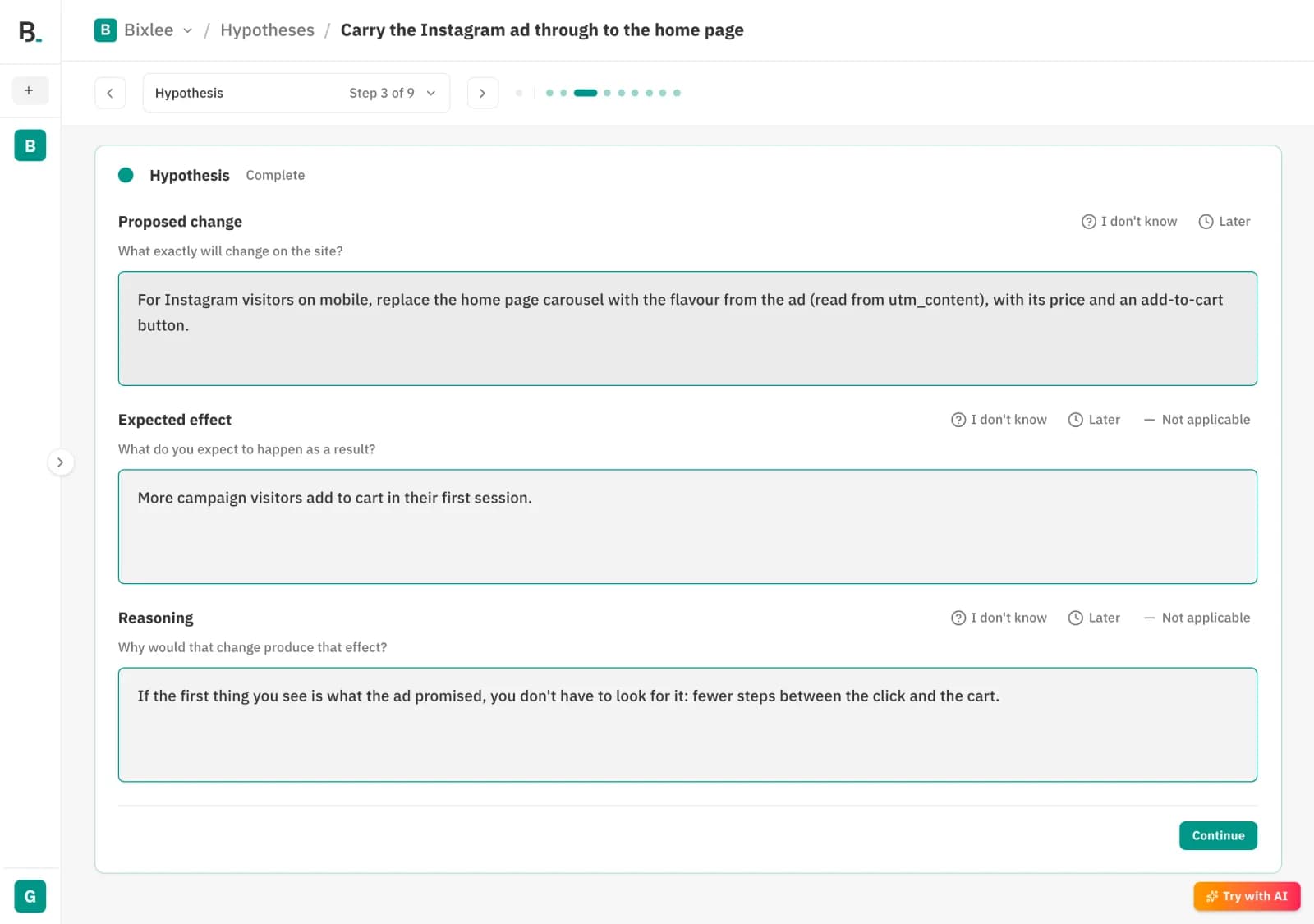Click into the Expected effect text box
Image resolution: width=1314 pixels, height=924 pixels.
tap(687, 526)
